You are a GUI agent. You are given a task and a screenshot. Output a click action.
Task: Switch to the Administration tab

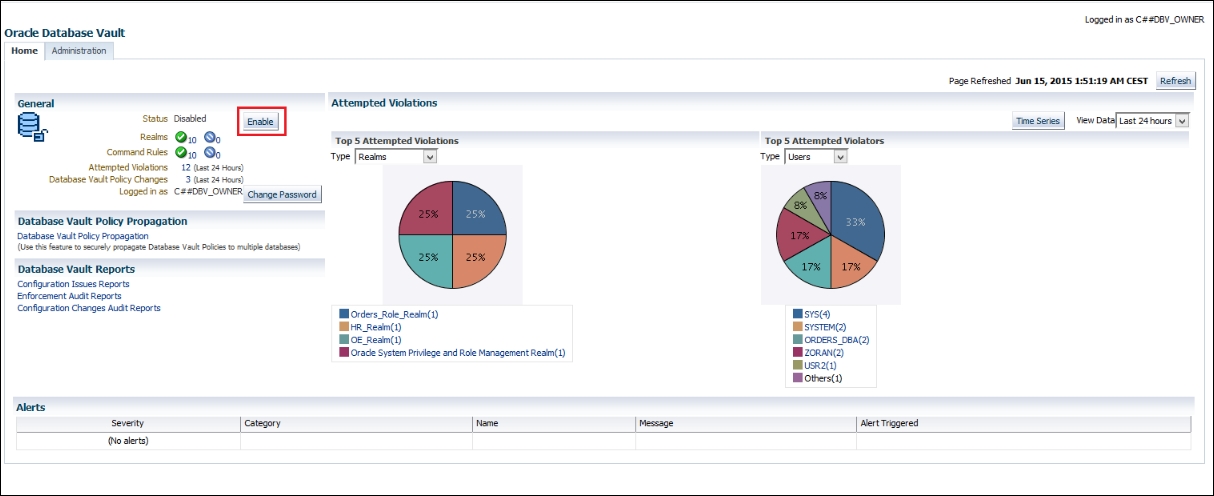pos(79,51)
